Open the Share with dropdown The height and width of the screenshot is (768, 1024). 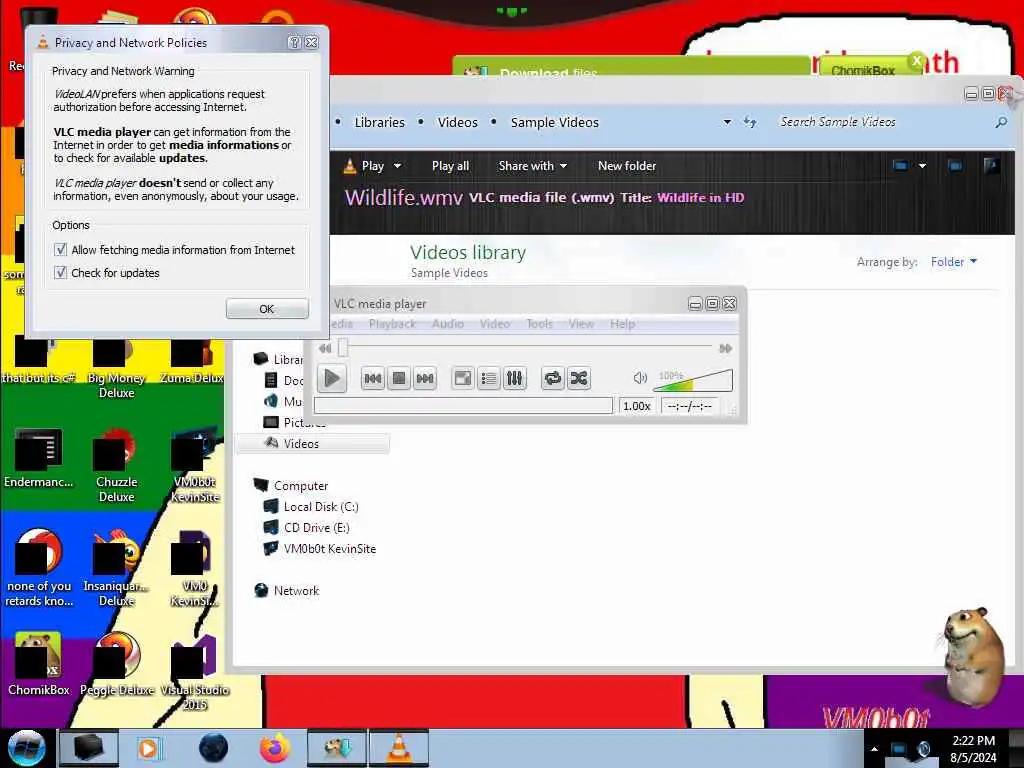[532, 166]
